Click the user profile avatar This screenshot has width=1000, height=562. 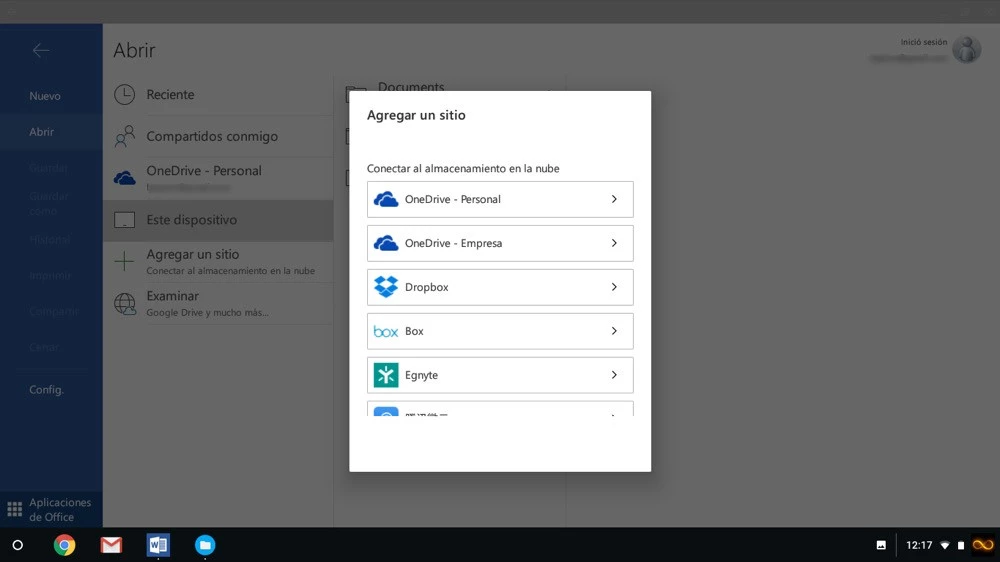(x=966, y=49)
